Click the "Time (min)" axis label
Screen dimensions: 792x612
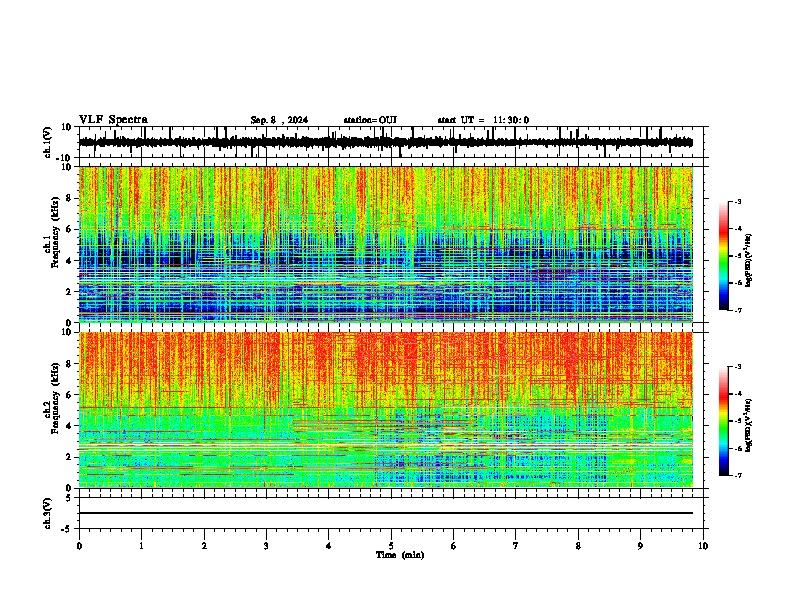click(x=400, y=555)
